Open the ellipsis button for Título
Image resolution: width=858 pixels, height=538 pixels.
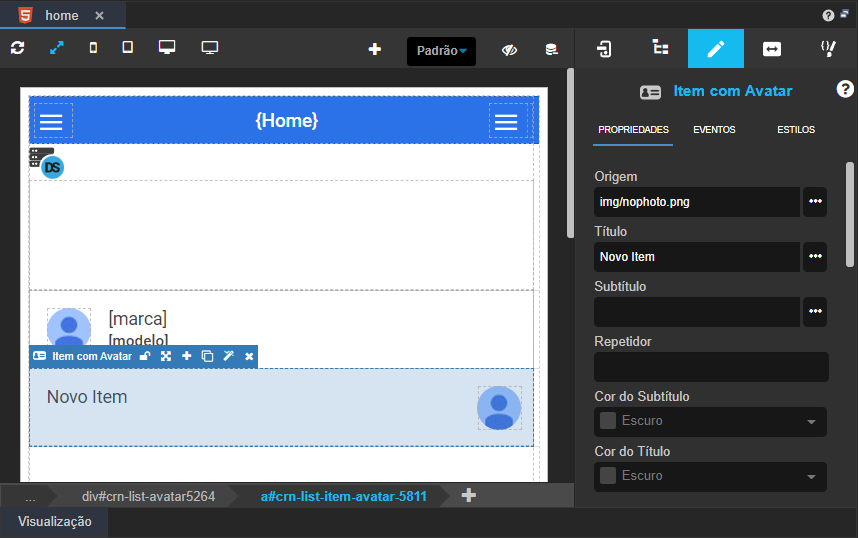coord(815,257)
